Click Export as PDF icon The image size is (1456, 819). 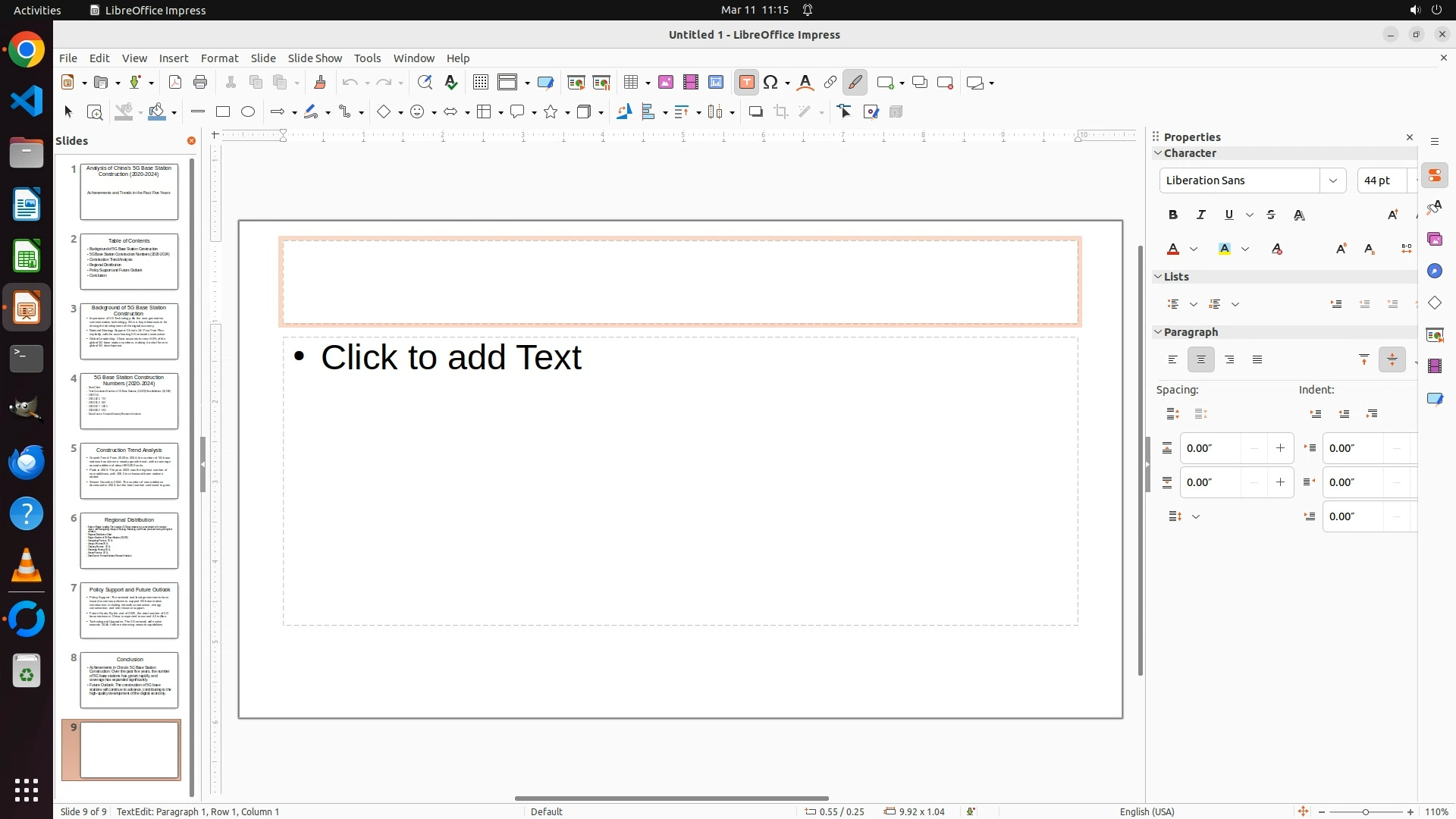175,83
